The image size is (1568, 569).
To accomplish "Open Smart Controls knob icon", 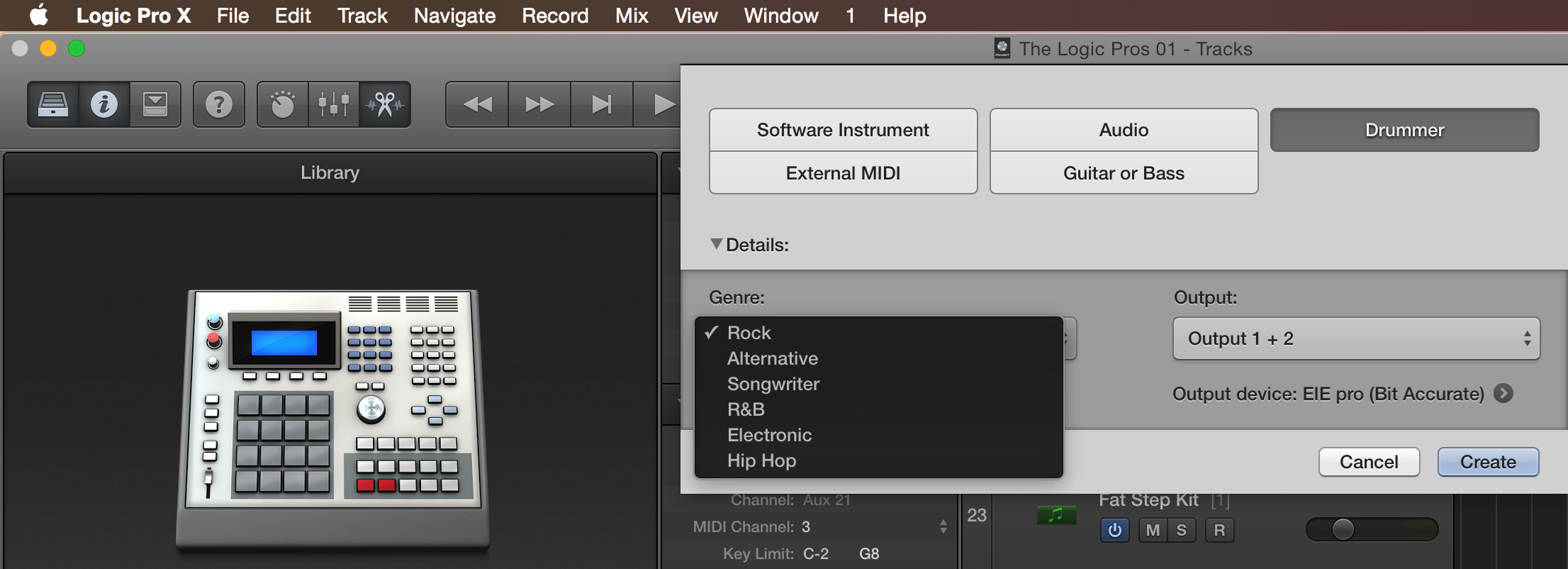I will click(283, 105).
